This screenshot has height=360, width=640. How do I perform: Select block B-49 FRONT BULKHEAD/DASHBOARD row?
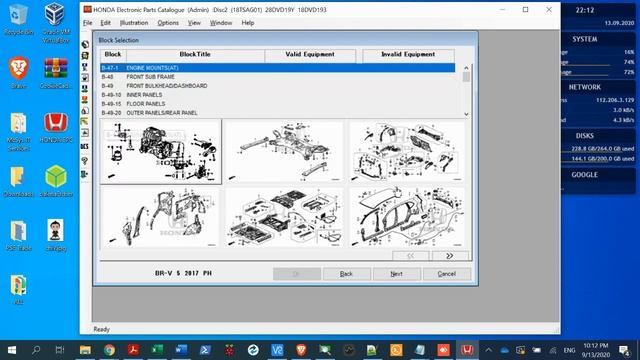pyautogui.click(x=278, y=86)
